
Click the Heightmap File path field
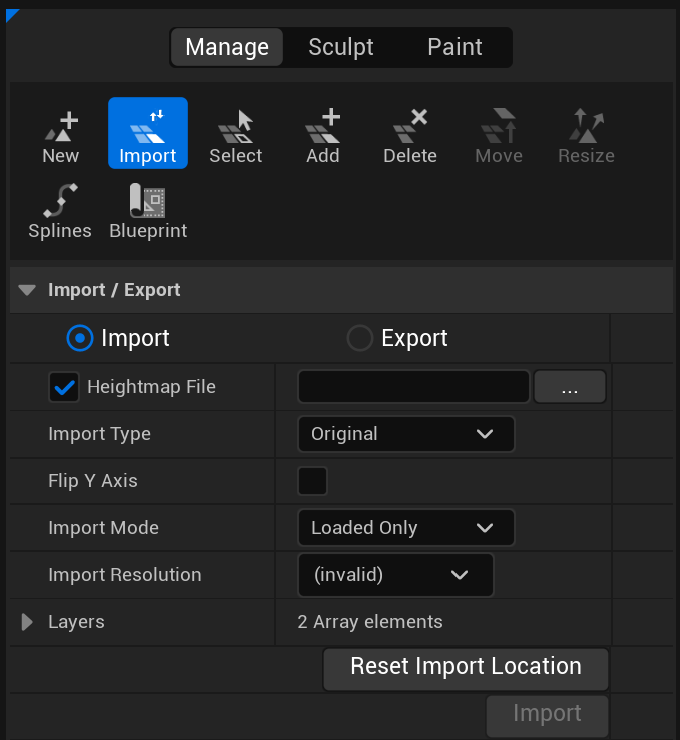point(413,387)
